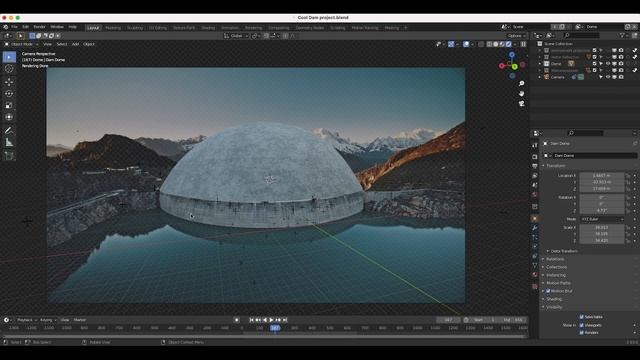This screenshot has width=640, height=360.
Task: Jump to the timeline end frame
Action: (x=285, y=320)
